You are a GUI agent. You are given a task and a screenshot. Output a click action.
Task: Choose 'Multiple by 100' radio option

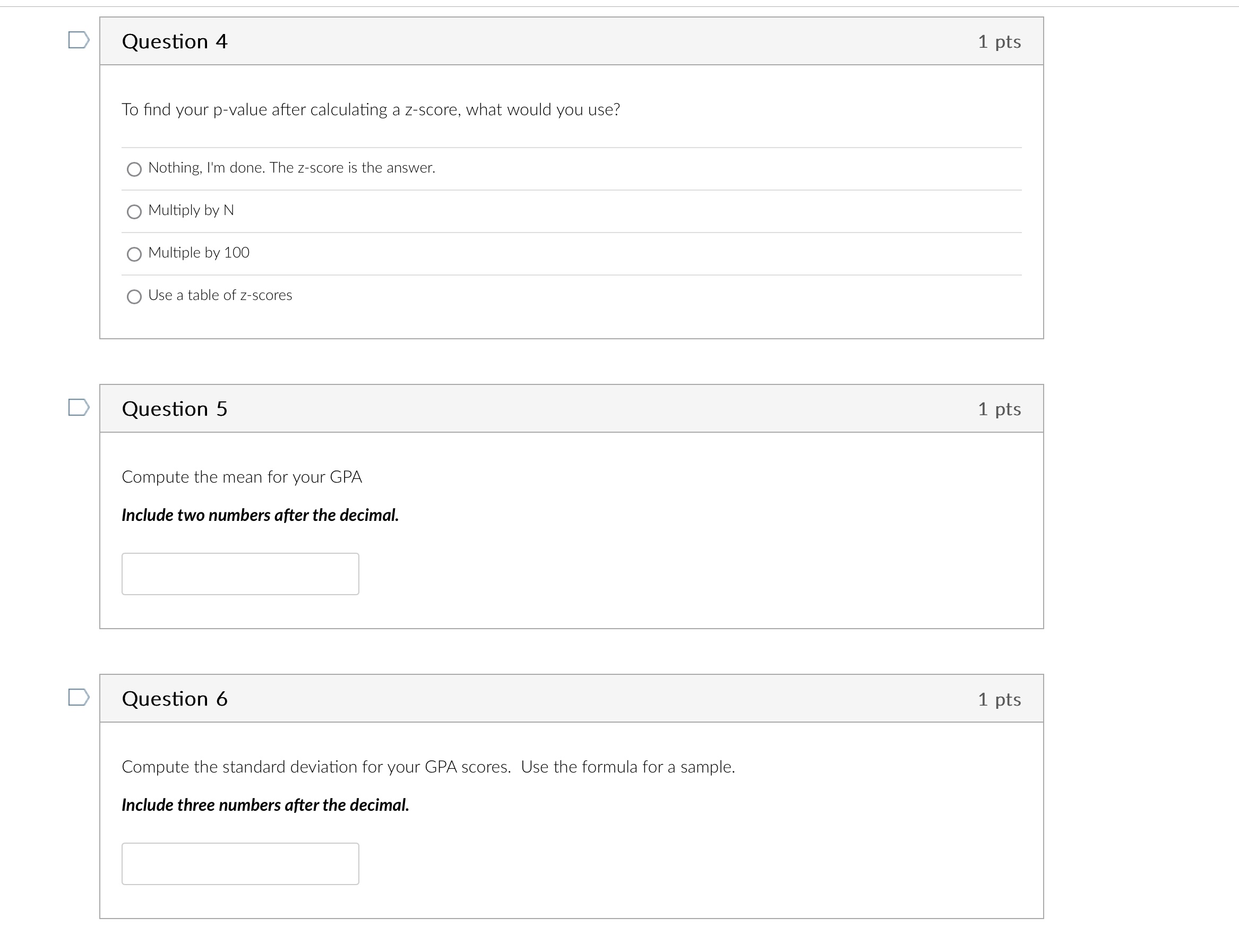(x=134, y=254)
